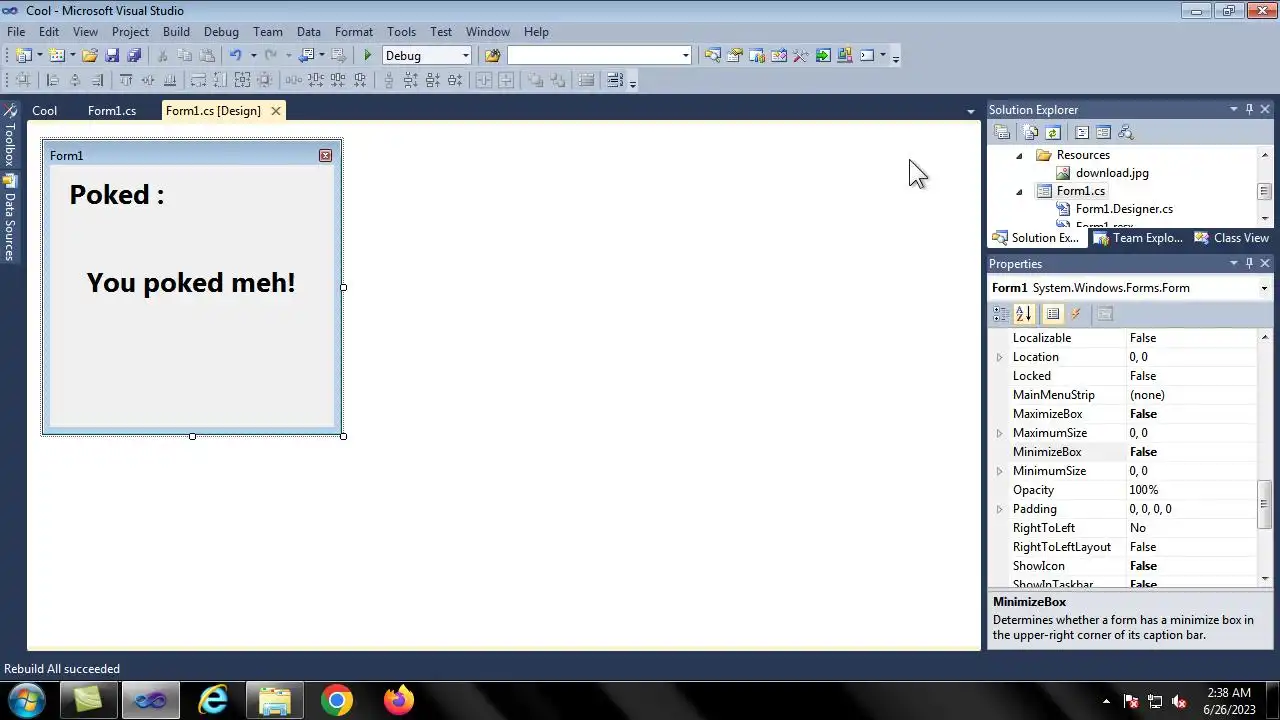Open the Data Sources side tab

click(x=9, y=218)
